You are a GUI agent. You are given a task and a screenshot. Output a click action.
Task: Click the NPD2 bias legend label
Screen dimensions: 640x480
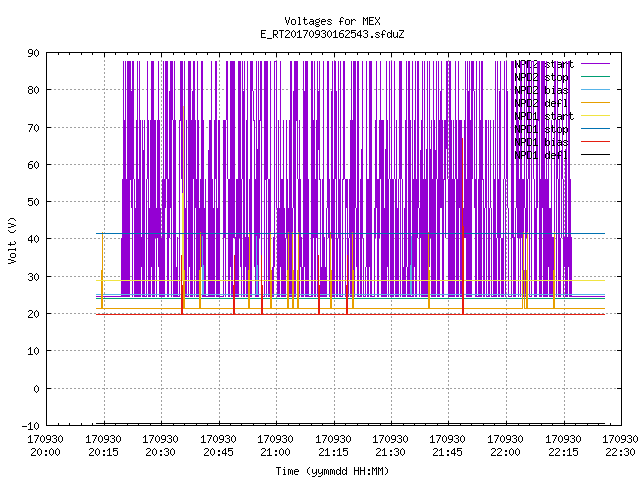[541, 90]
